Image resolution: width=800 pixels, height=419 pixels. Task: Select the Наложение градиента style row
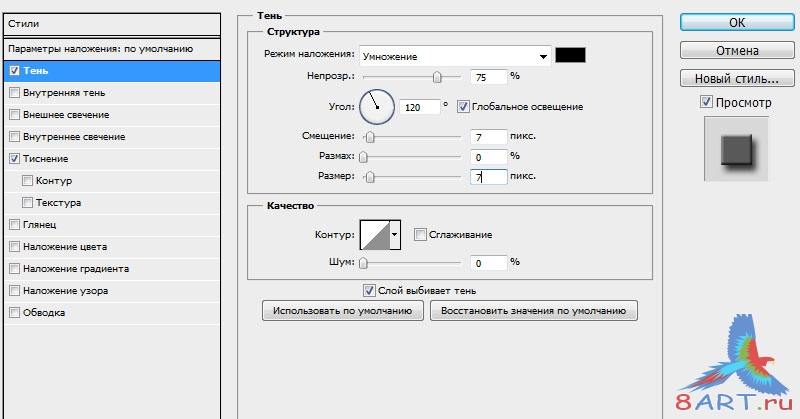click(x=112, y=268)
